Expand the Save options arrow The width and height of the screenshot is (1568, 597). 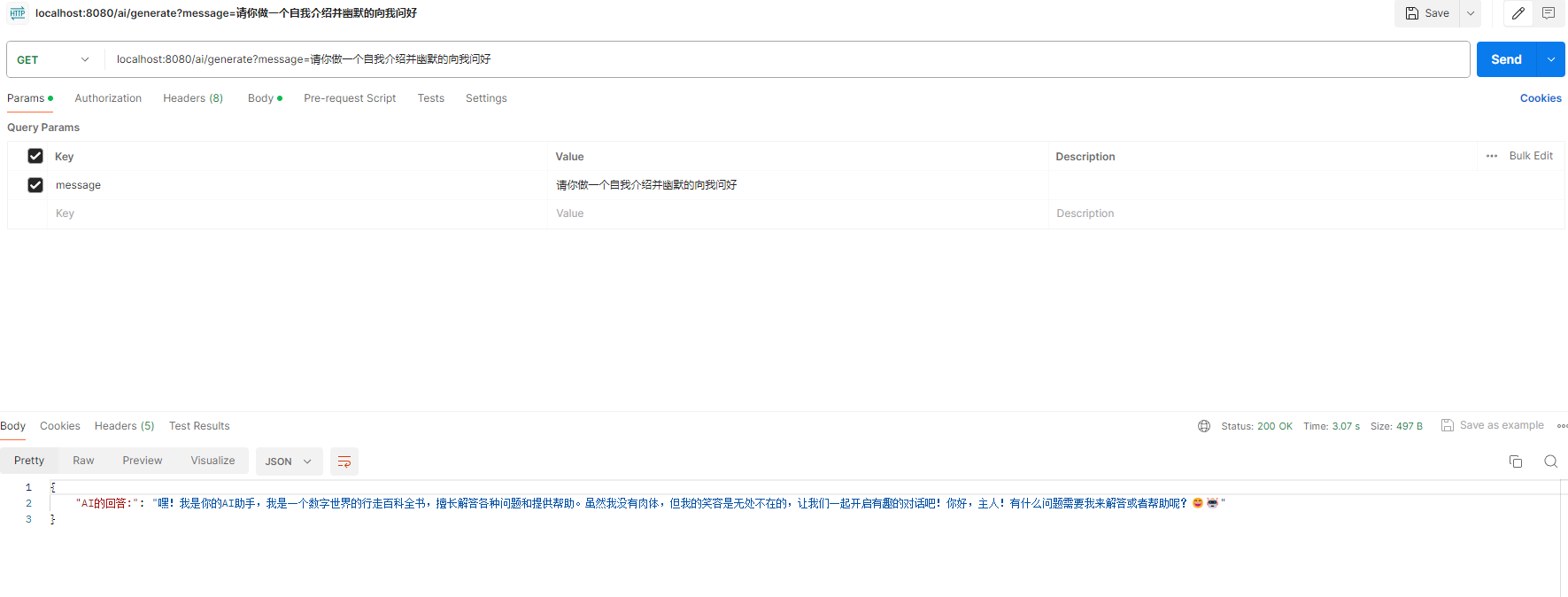click(x=1470, y=13)
